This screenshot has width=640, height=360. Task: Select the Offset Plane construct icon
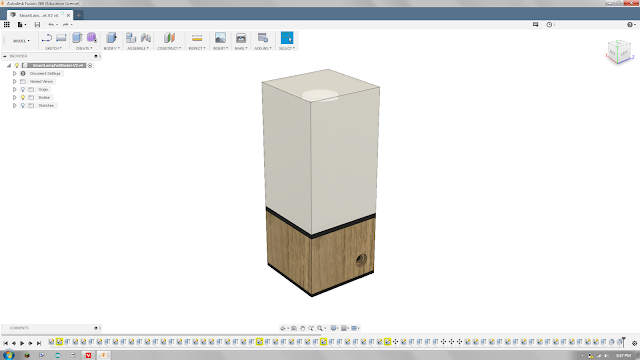(x=169, y=38)
